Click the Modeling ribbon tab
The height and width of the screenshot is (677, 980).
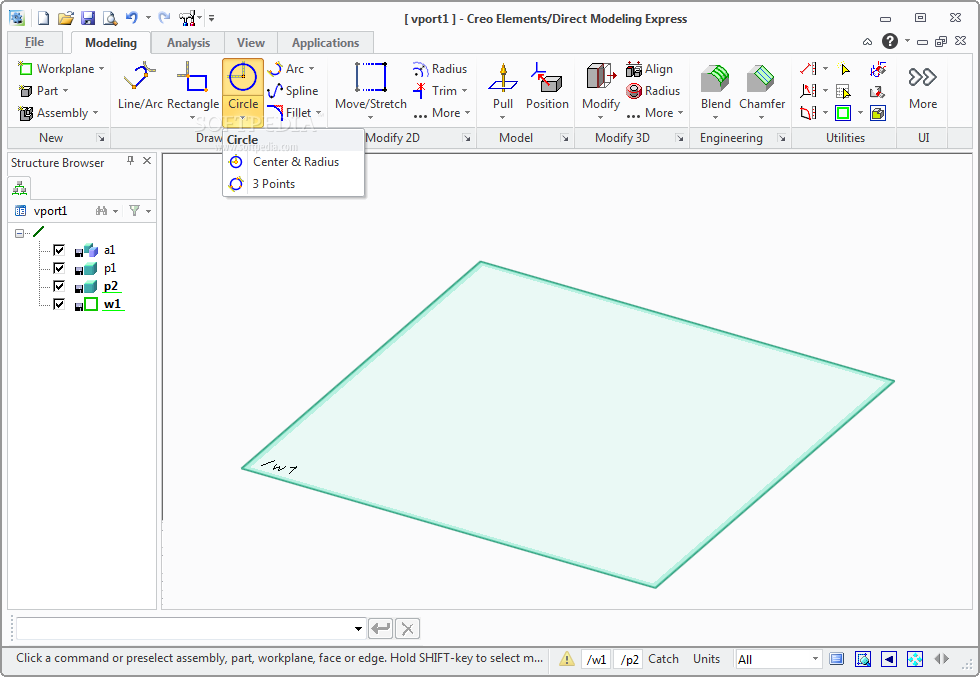[x=111, y=43]
